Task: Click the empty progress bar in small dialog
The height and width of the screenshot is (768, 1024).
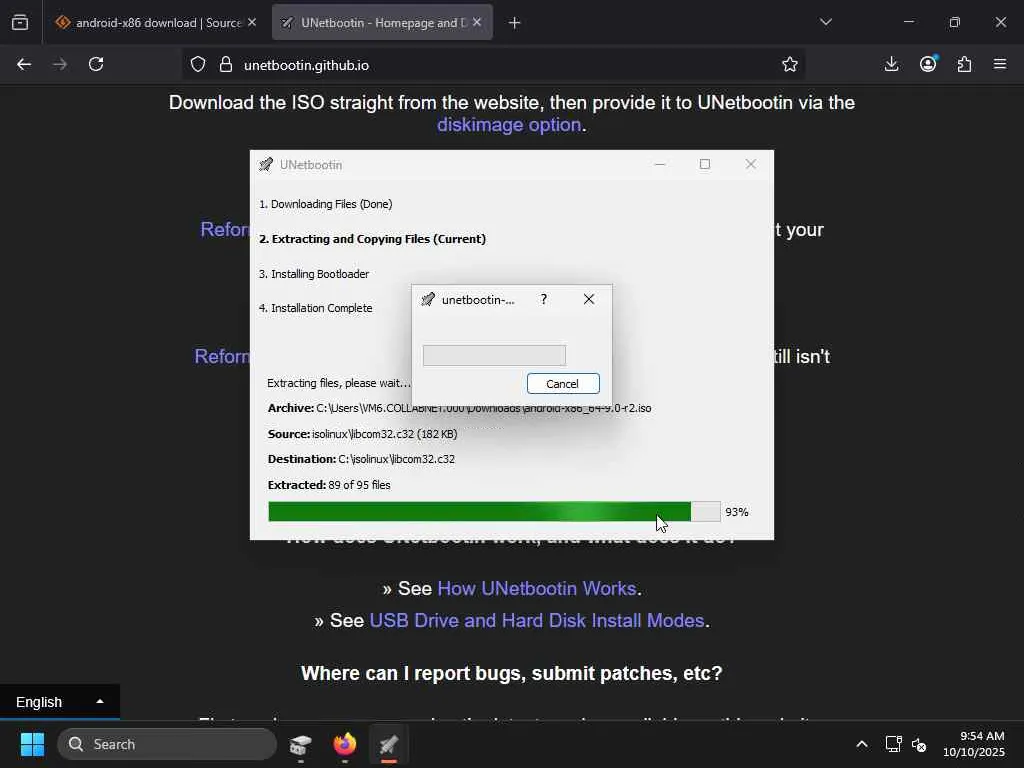Action: 494,355
